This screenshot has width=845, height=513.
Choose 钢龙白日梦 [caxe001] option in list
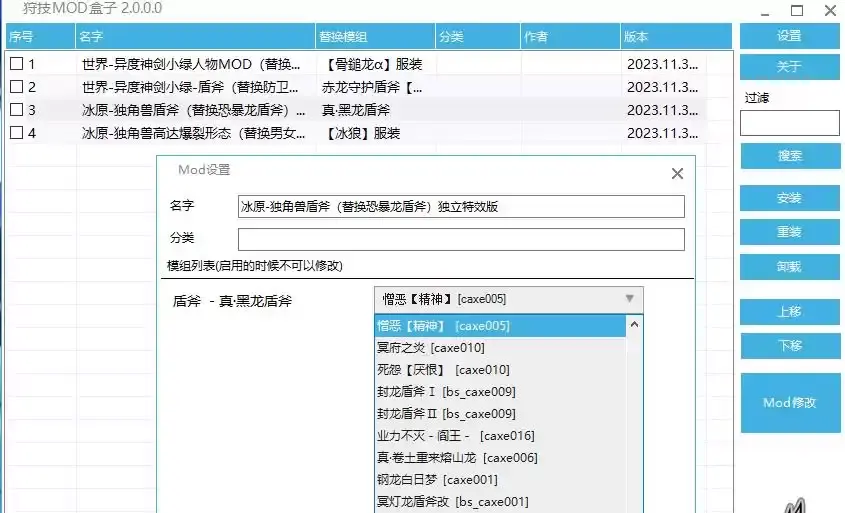click(436, 479)
